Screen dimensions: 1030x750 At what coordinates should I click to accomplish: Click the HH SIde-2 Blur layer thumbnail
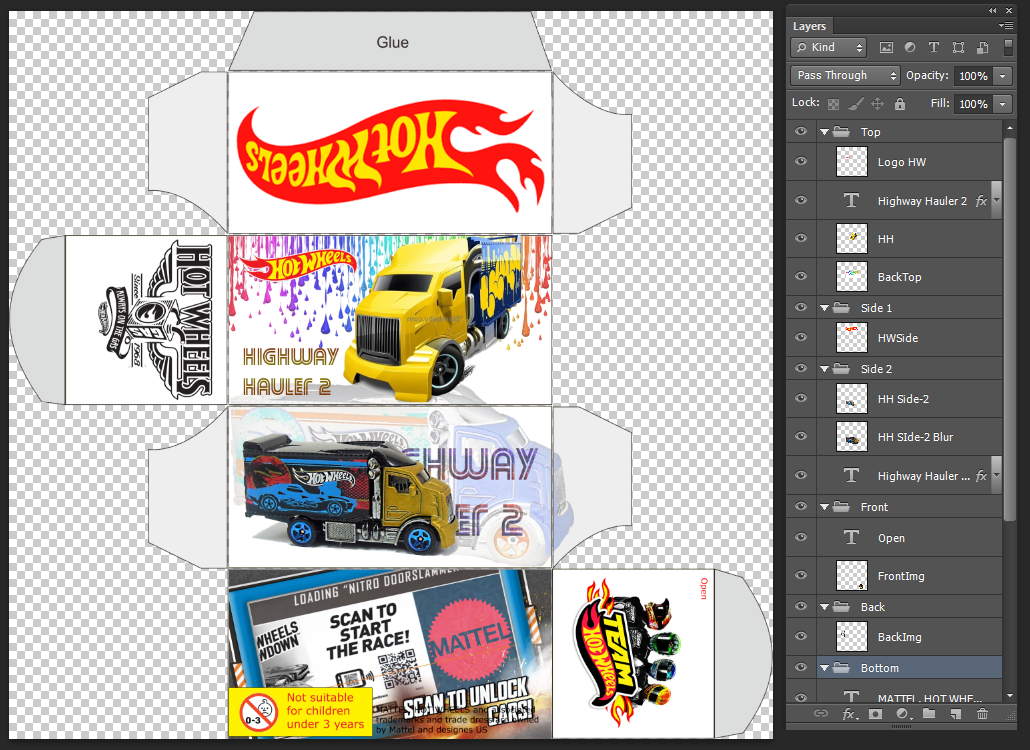pyautogui.click(x=851, y=436)
